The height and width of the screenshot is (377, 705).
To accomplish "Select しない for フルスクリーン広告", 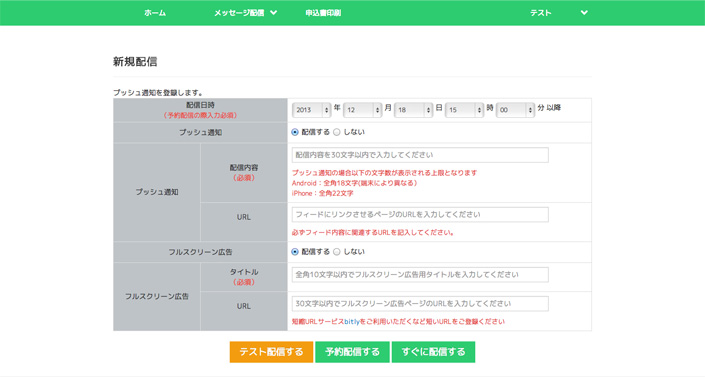I will click(337, 252).
